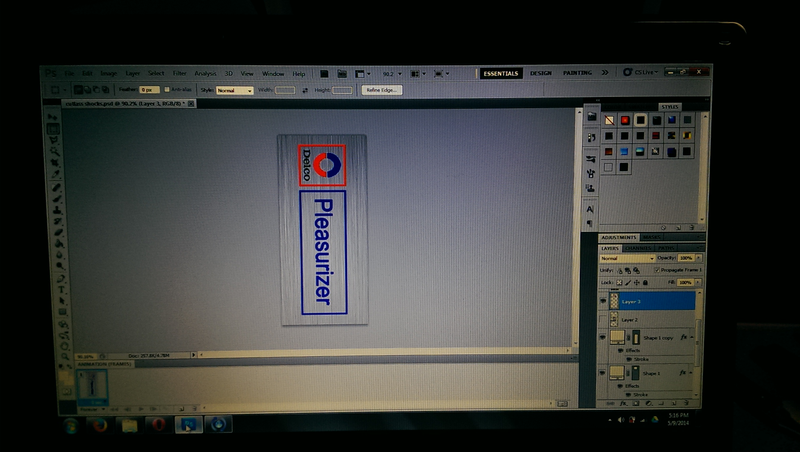
Task: Select the Pen tool
Action: [61, 279]
